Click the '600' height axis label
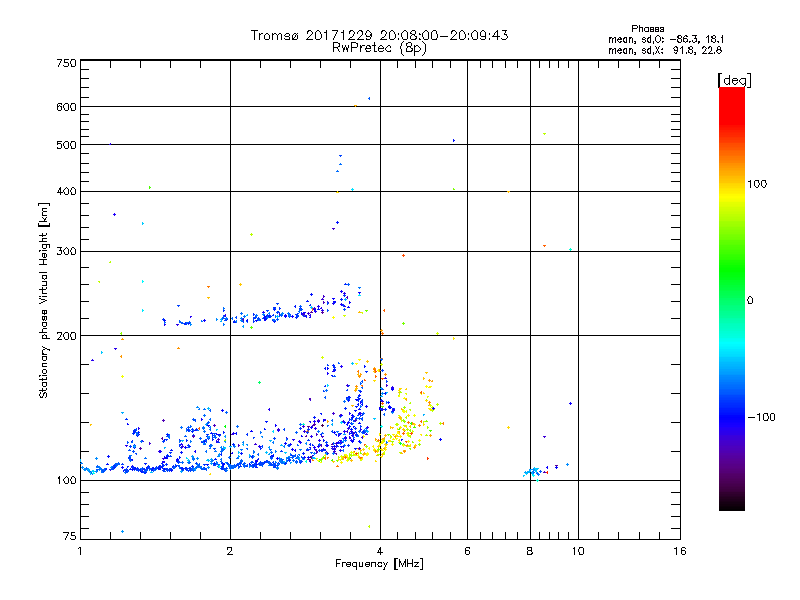Viewport: 800px width, 600px height. click(x=66, y=107)
